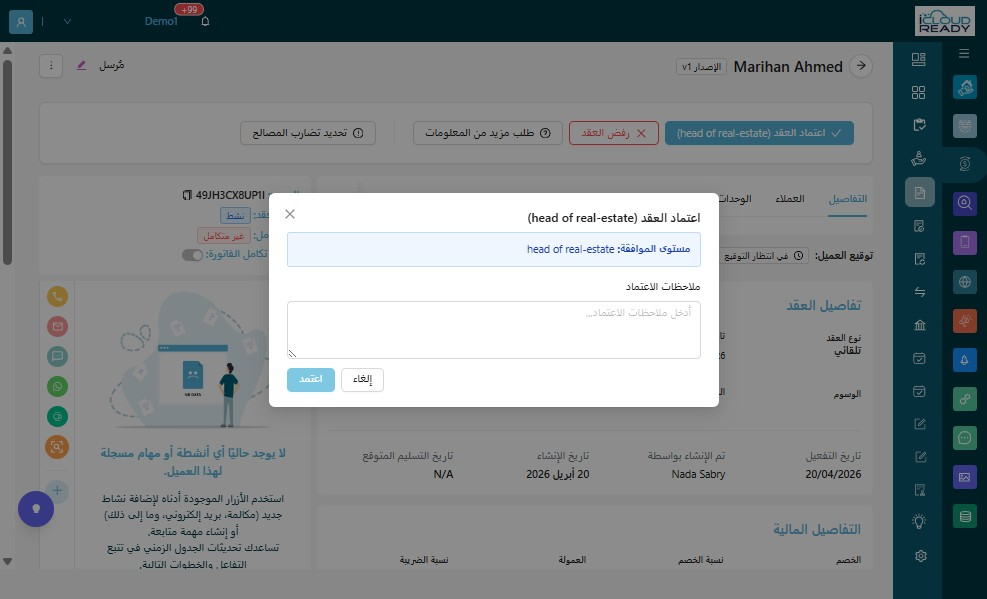Open the green gears integrations module icon
The image size is (987, 599).
pyautogui.click(x=964, y=399)
